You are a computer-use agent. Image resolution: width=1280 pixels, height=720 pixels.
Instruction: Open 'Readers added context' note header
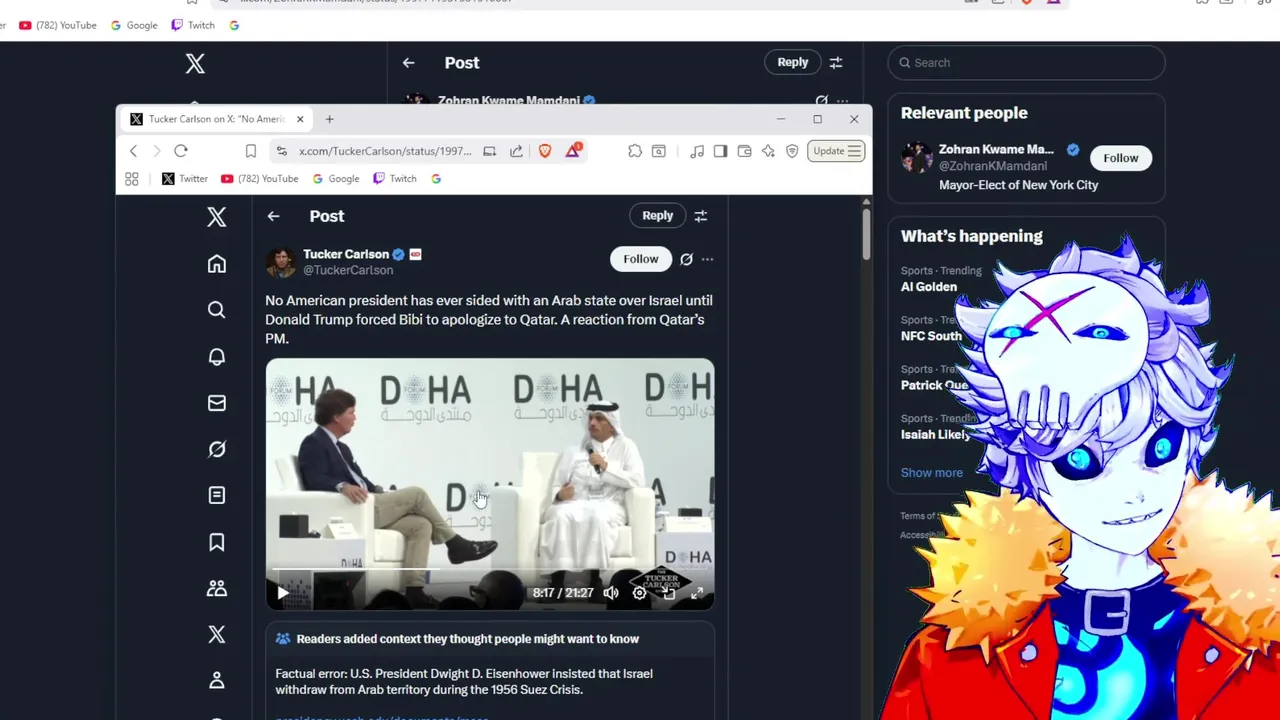[468, 639]
